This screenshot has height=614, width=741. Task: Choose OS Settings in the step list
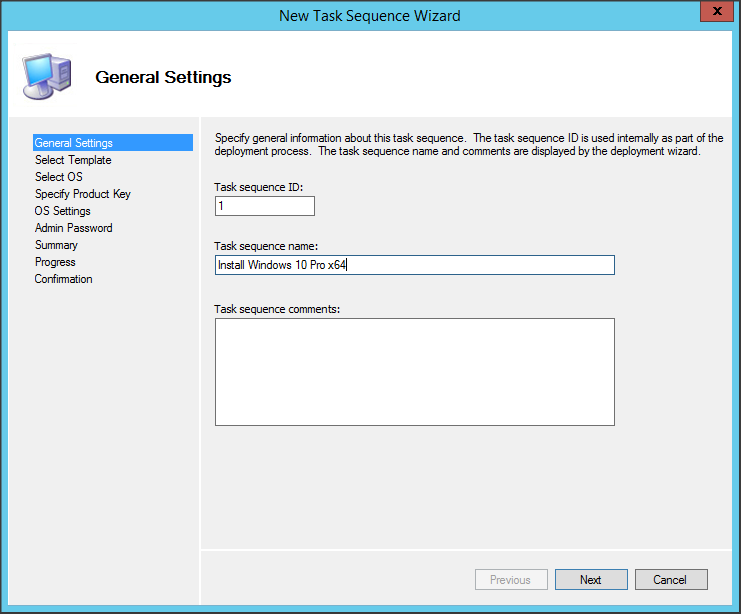[x=63, y=211]
